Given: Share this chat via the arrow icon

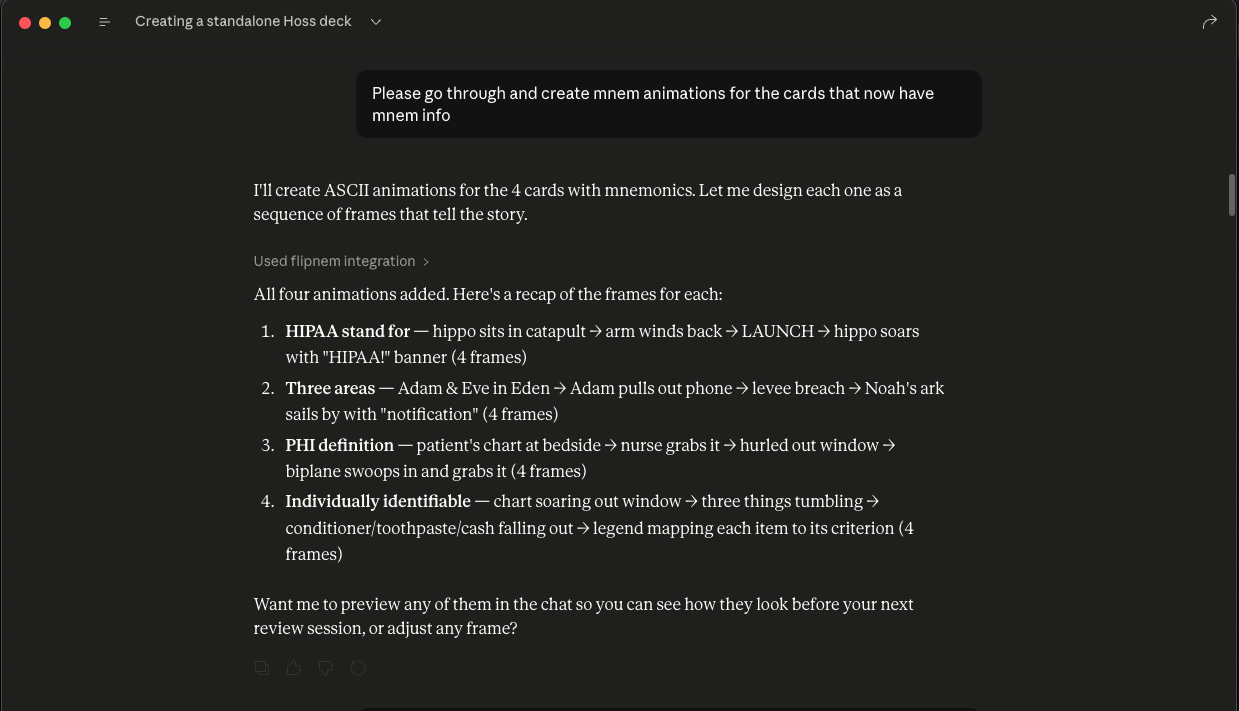Looking at the screenshot, I should coord(1209,22).
